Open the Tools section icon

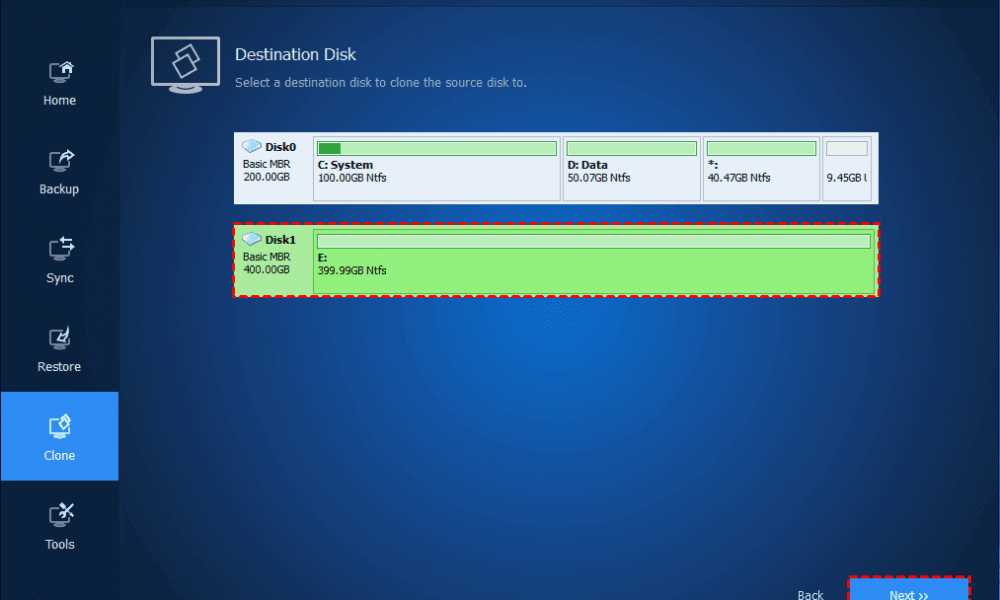coord(61,515)
